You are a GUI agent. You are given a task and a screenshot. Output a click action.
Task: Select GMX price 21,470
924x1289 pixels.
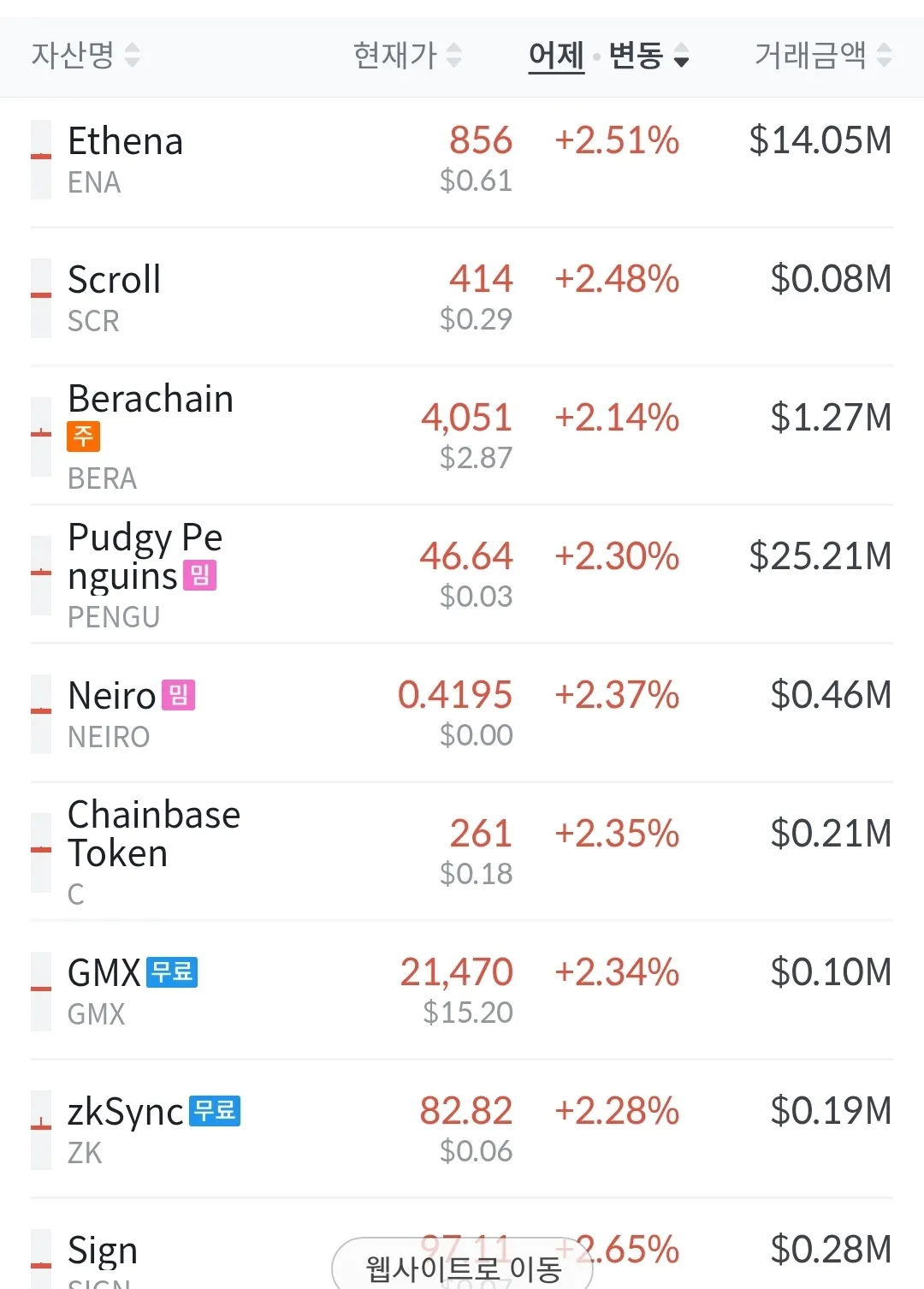pyautogui.click(x=456, y=972)
